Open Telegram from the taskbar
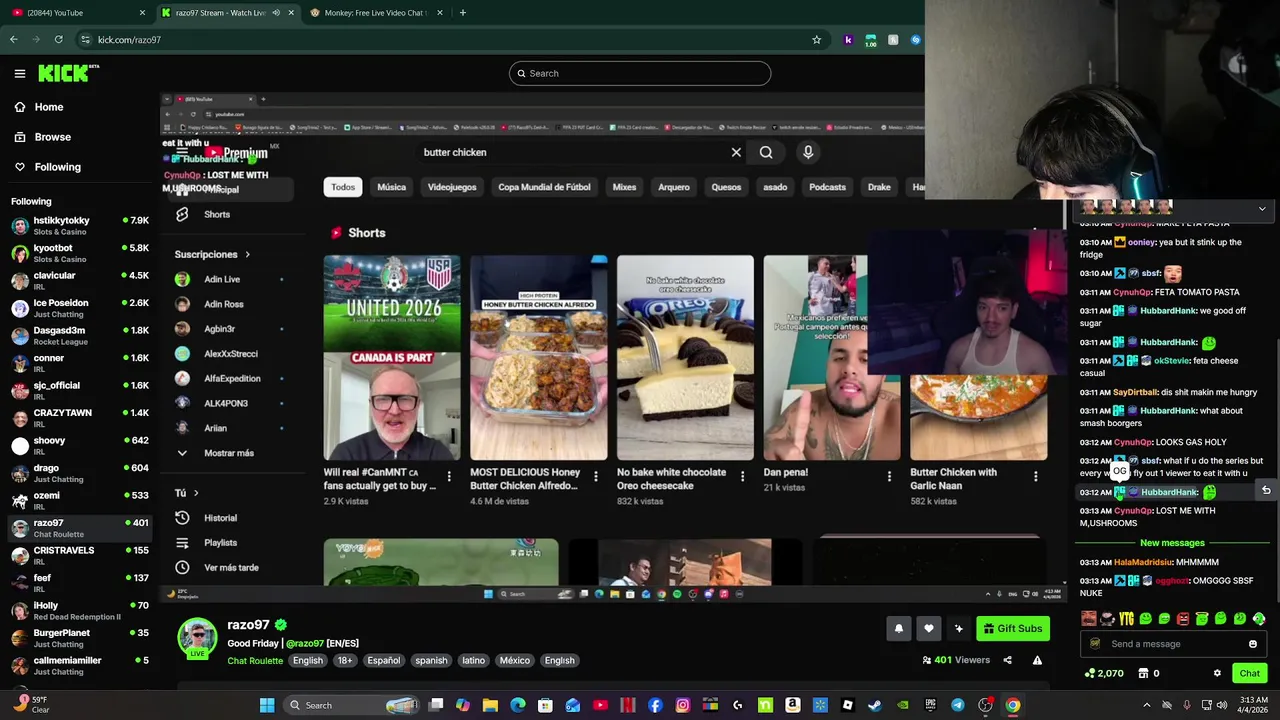This screenshot has height=720, width=1280. point(958,705)
